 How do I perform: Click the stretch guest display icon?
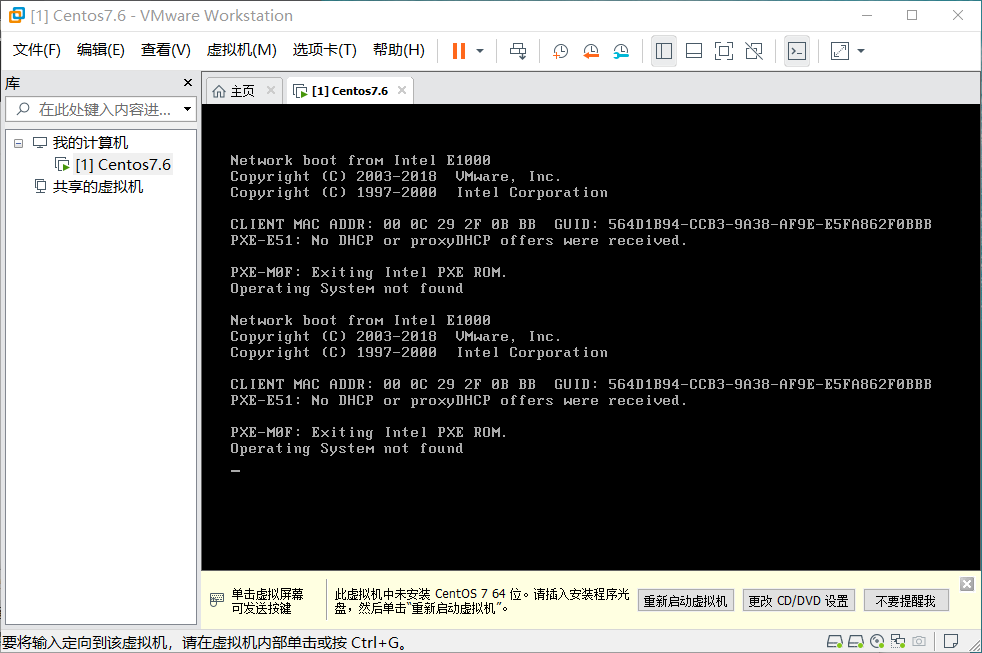click(840, 51)
